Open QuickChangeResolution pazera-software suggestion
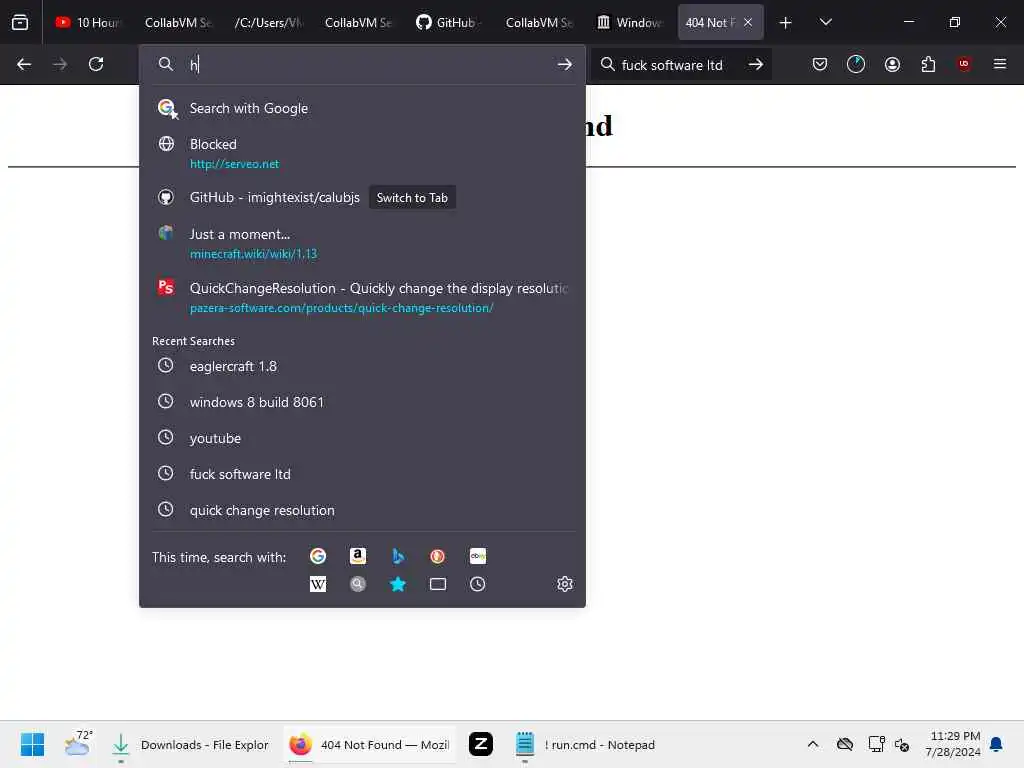1024x768 pixels. [362, 297]
